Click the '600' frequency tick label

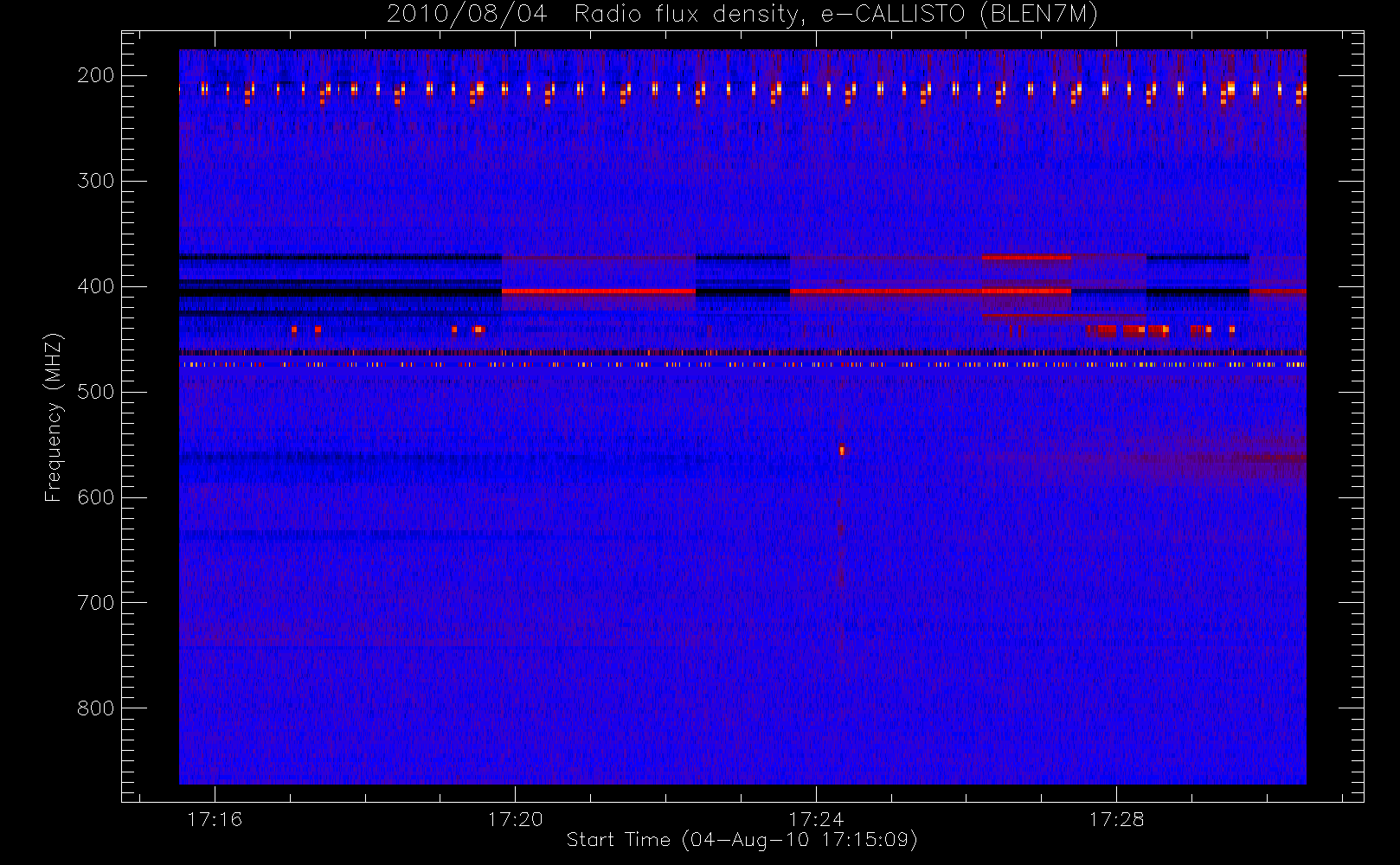[x=96, y=497]
